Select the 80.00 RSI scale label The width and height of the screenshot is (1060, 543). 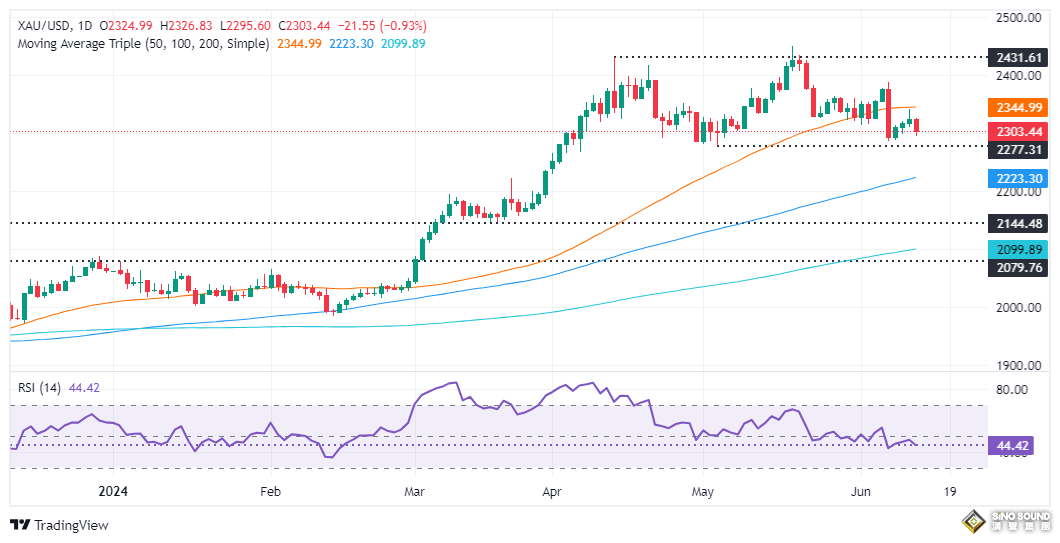[1011, 389]
